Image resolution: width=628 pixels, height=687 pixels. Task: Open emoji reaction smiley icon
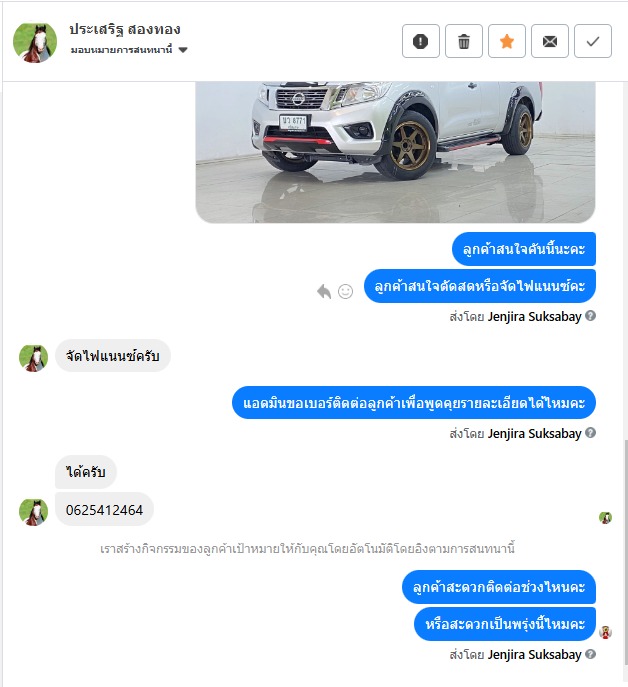tap(345, 291)
